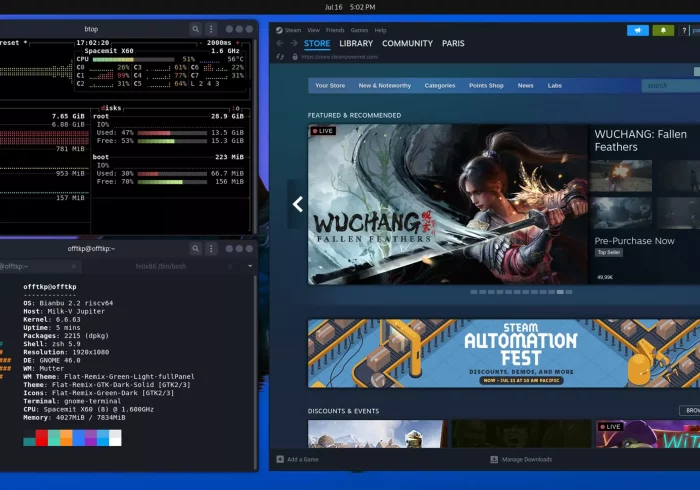The image size is (700, 490).
Task: Open the Labs link in store nav
Action: click(x=555, y=86)
